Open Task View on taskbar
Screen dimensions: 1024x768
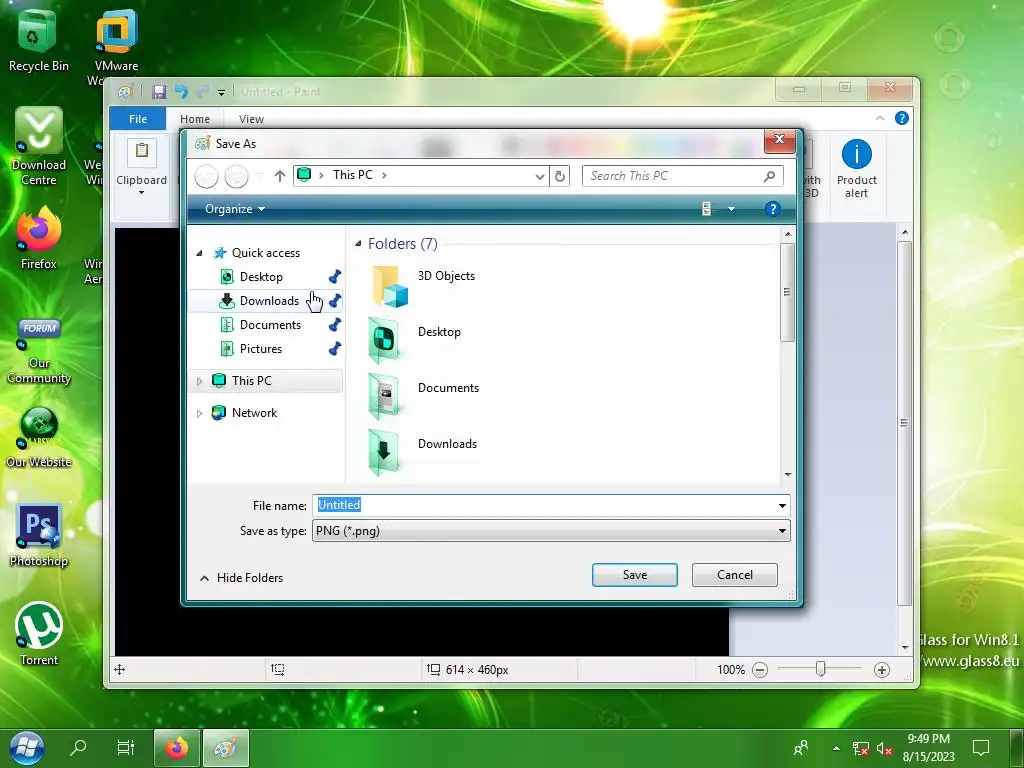coord(125,747)
